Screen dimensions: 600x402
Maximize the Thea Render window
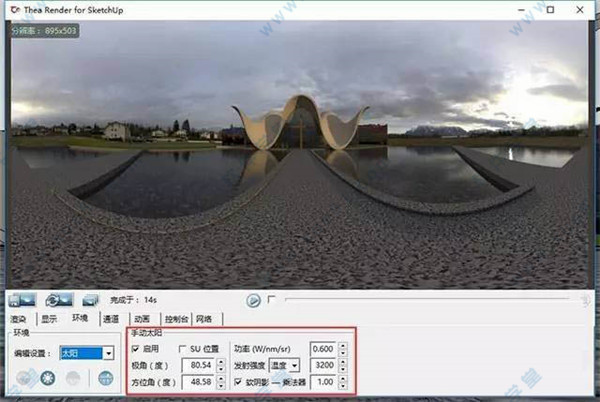pyautogui.click(x=550, y=10)
